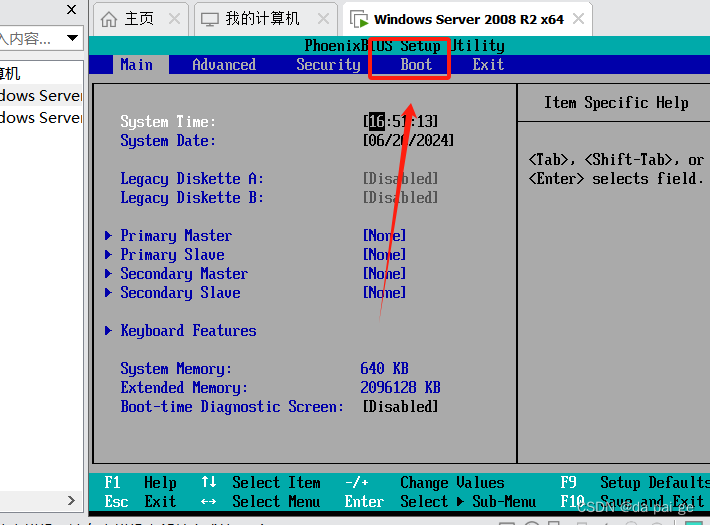Open the Security BIOS menu
The height and width of the screenshot is (525, 710).
(328, 64)
